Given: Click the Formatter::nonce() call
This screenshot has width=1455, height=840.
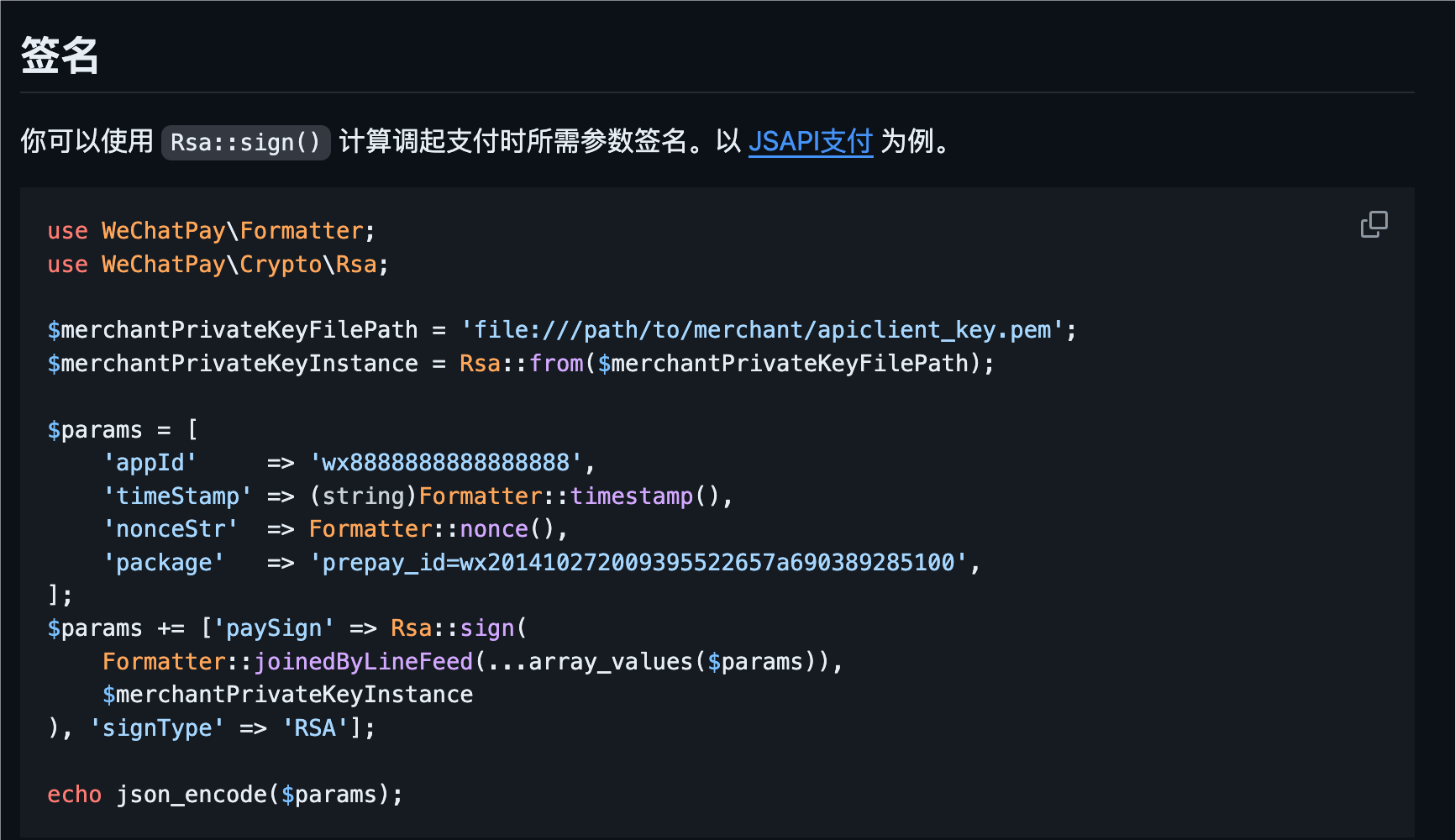Looking at the screenshot, I should click(x=432, y=529).
